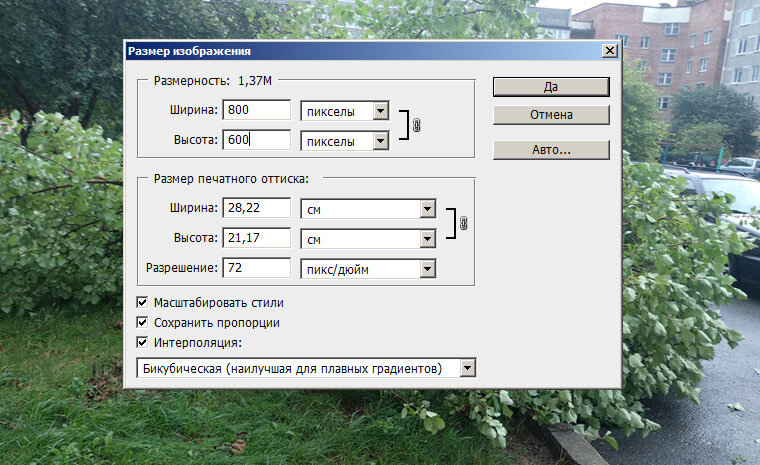Click the Разрешение: label text
Image resolution: width=760 pixels, height=465 pixels.
coord(182,268)
